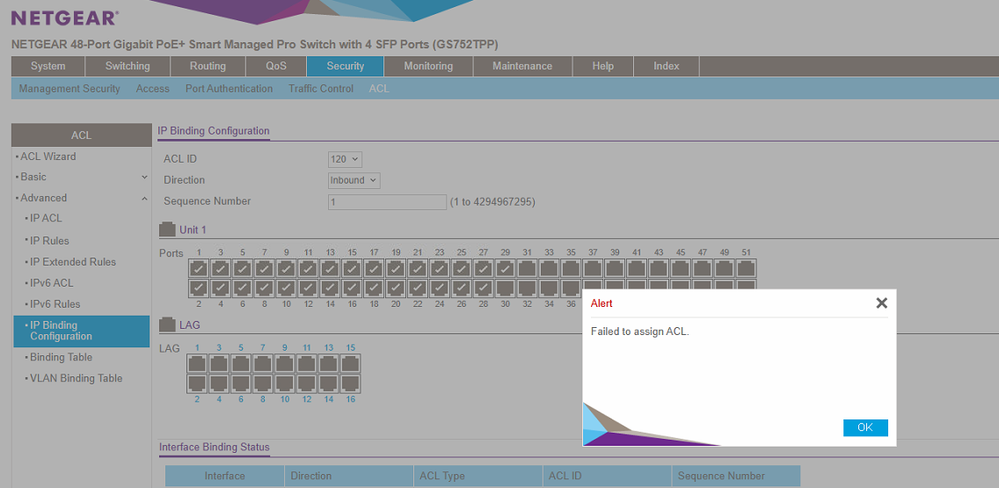The image size is (999, 488).
Task: Select port 31 icon
Action: pos(528,268)
